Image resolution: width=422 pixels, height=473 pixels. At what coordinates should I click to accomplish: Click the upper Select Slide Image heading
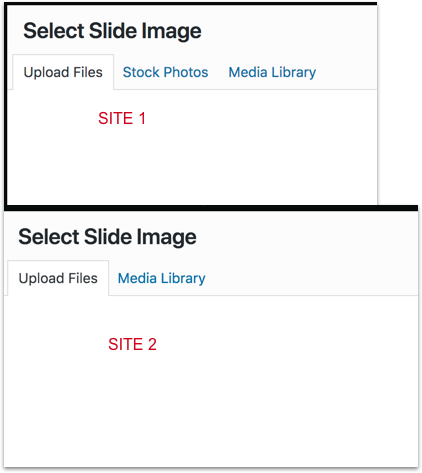pos(112,31)
